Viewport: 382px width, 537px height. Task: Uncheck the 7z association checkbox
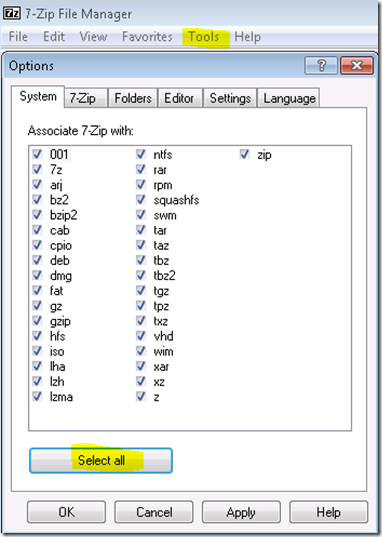click(37, 169)
